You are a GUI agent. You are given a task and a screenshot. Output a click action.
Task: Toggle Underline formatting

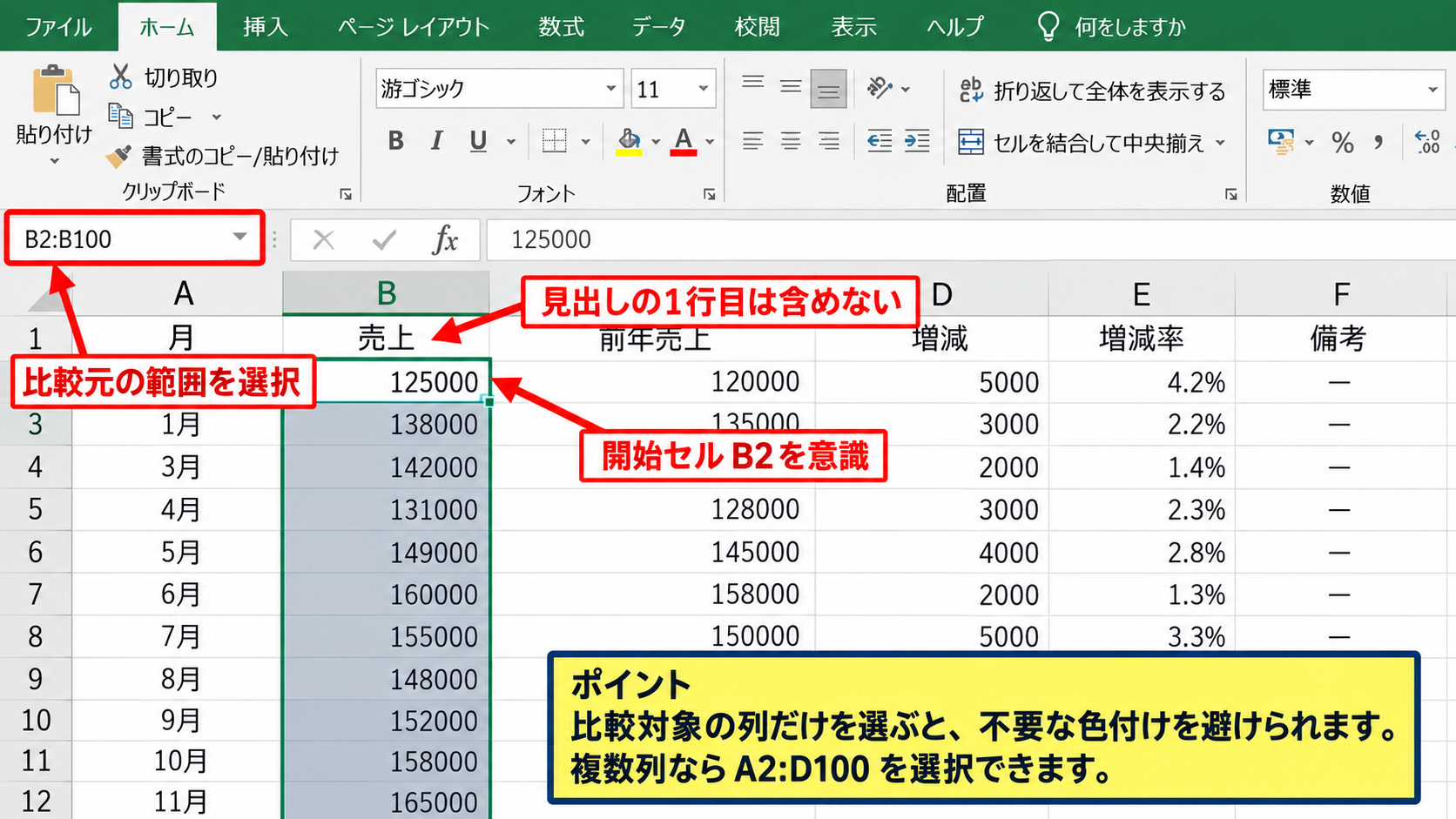[478, 141]
